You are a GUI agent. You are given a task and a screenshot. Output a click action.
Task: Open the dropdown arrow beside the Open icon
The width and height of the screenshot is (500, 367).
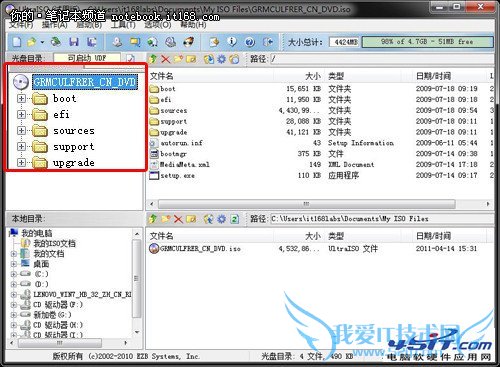[x=42, y=42]
